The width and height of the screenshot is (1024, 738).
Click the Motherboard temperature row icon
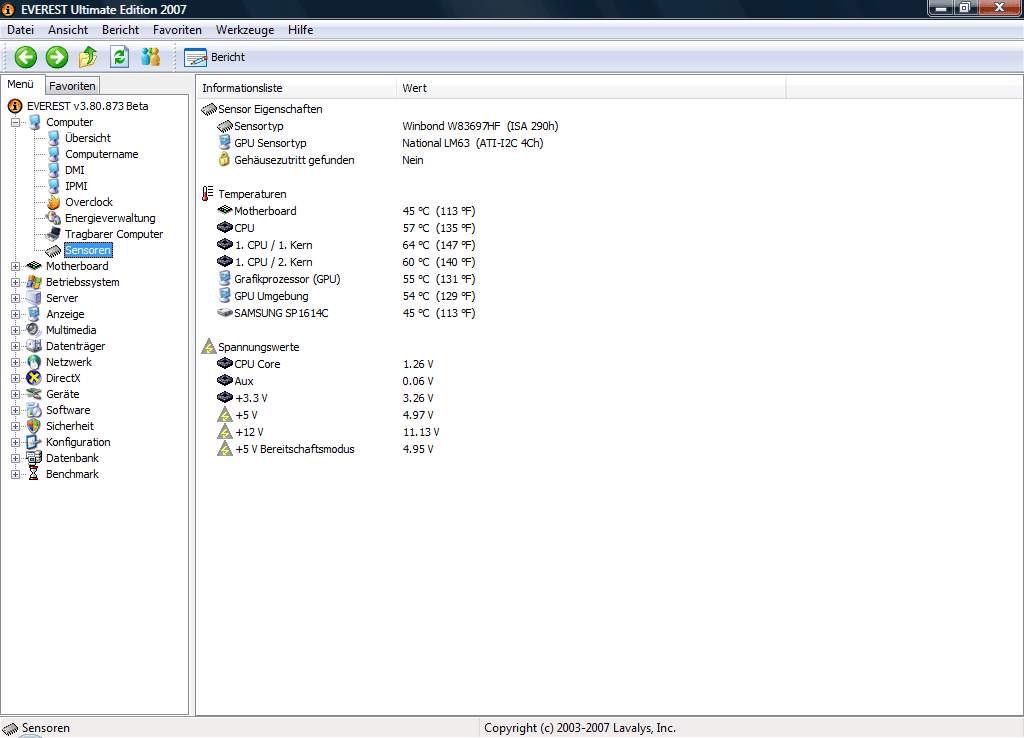tap(225, 210)
